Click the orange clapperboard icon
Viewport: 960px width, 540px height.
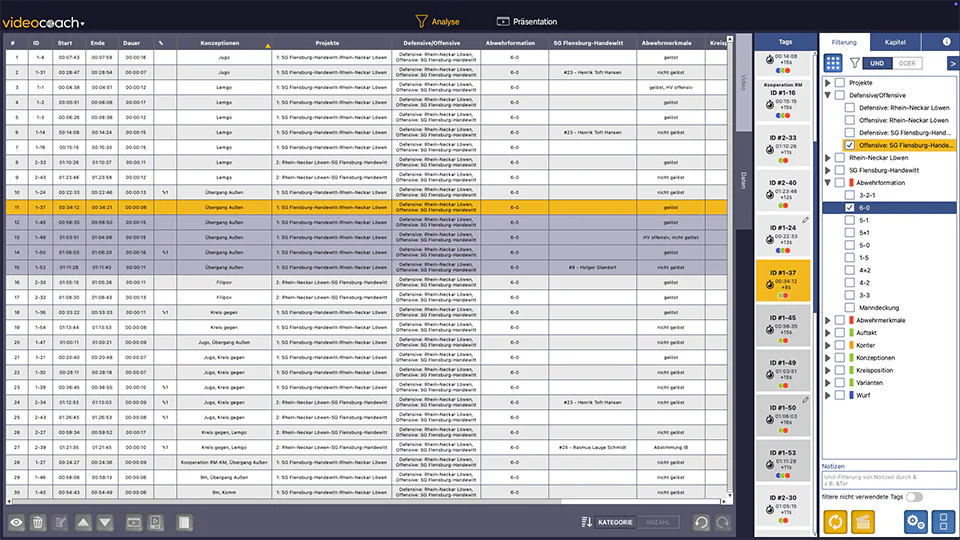click(863, 522)
